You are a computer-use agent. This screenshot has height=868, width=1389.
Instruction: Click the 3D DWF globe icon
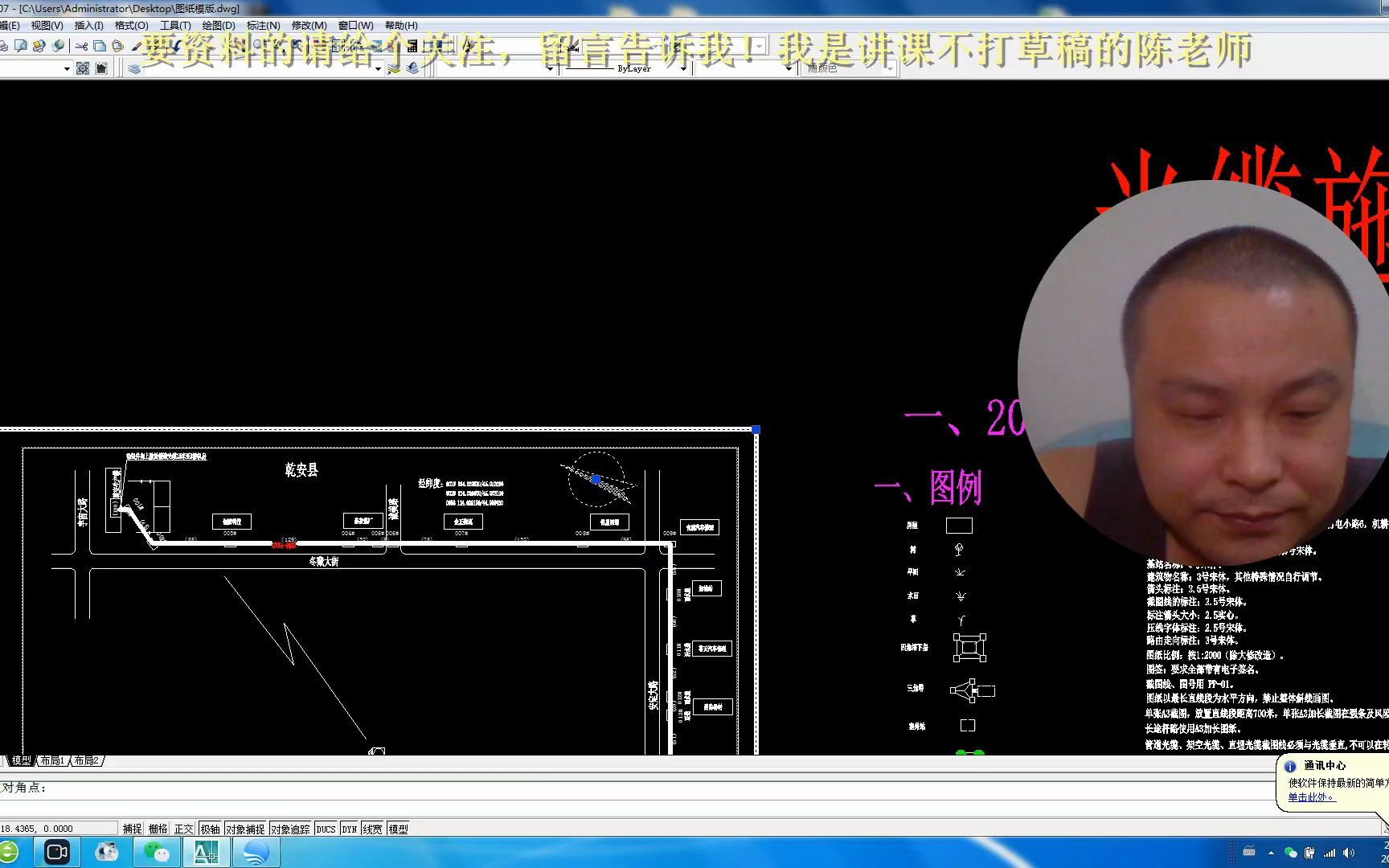(x=58, y=46)
